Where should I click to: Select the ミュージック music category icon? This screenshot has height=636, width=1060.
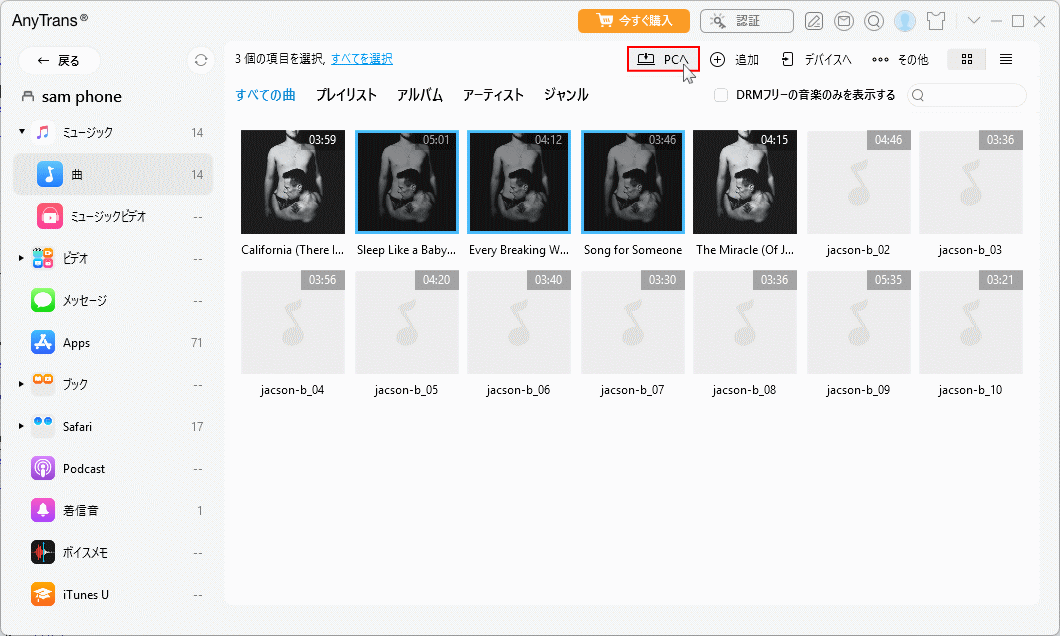(x=43, y=132)
